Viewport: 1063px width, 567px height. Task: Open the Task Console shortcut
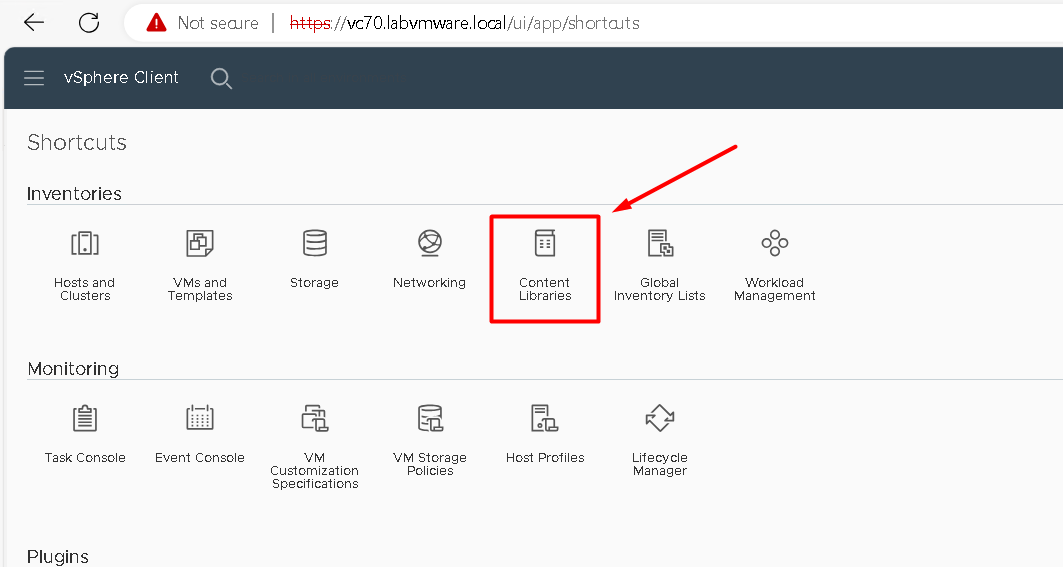click(85, 435)
